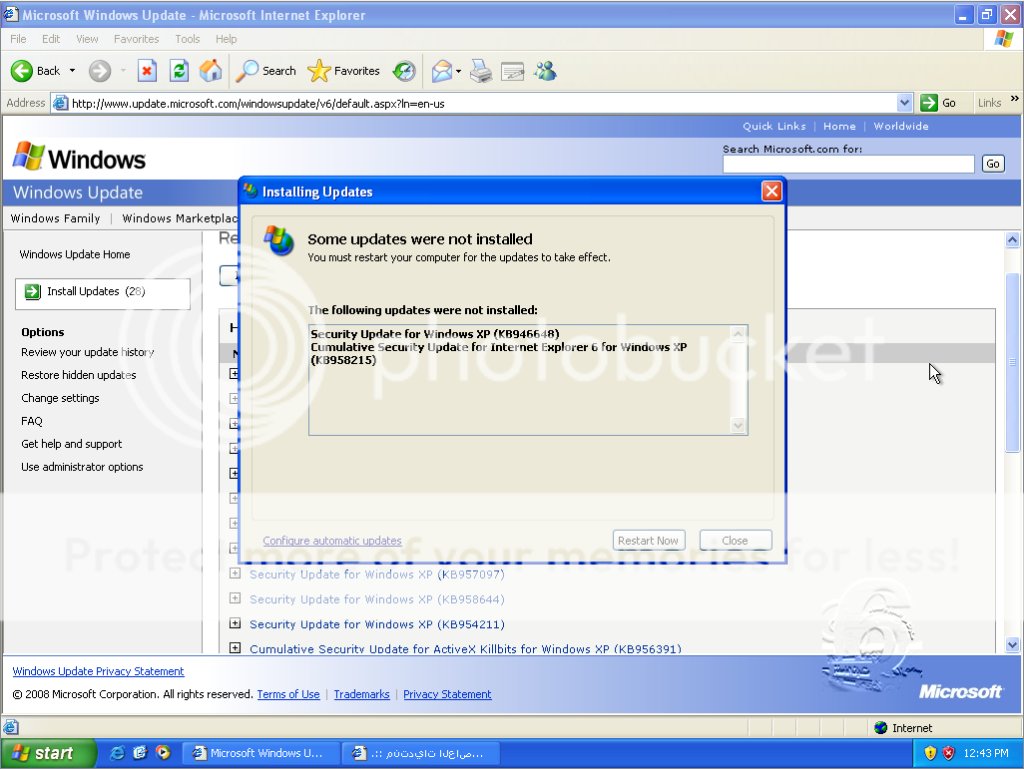Open the View menu
Screen dimensions: 1024x769
pyautogui.click(x=87, y=39)
